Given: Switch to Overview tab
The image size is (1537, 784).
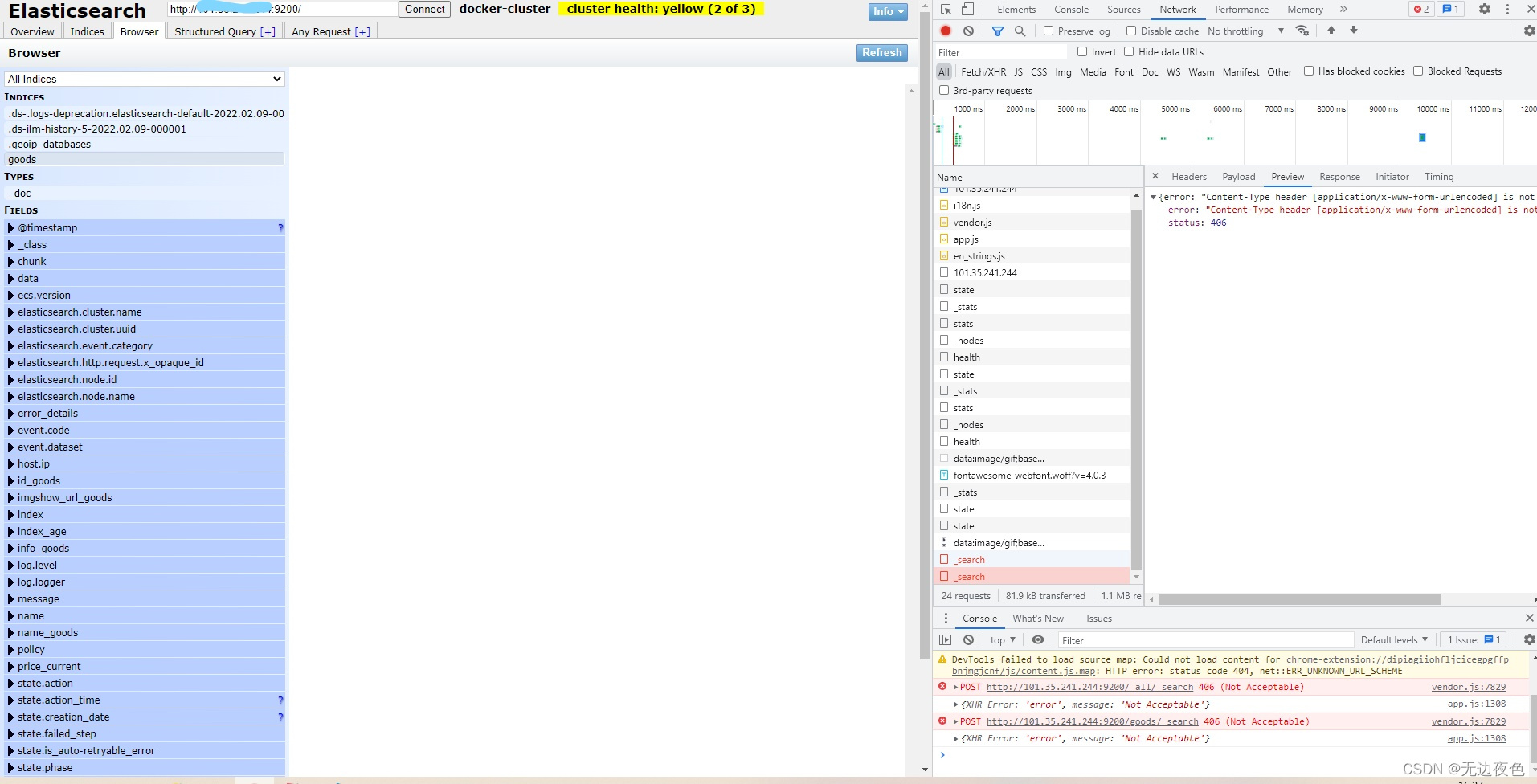Looking at the screenshot, I should pyautogui.click(x=33, y=31).
